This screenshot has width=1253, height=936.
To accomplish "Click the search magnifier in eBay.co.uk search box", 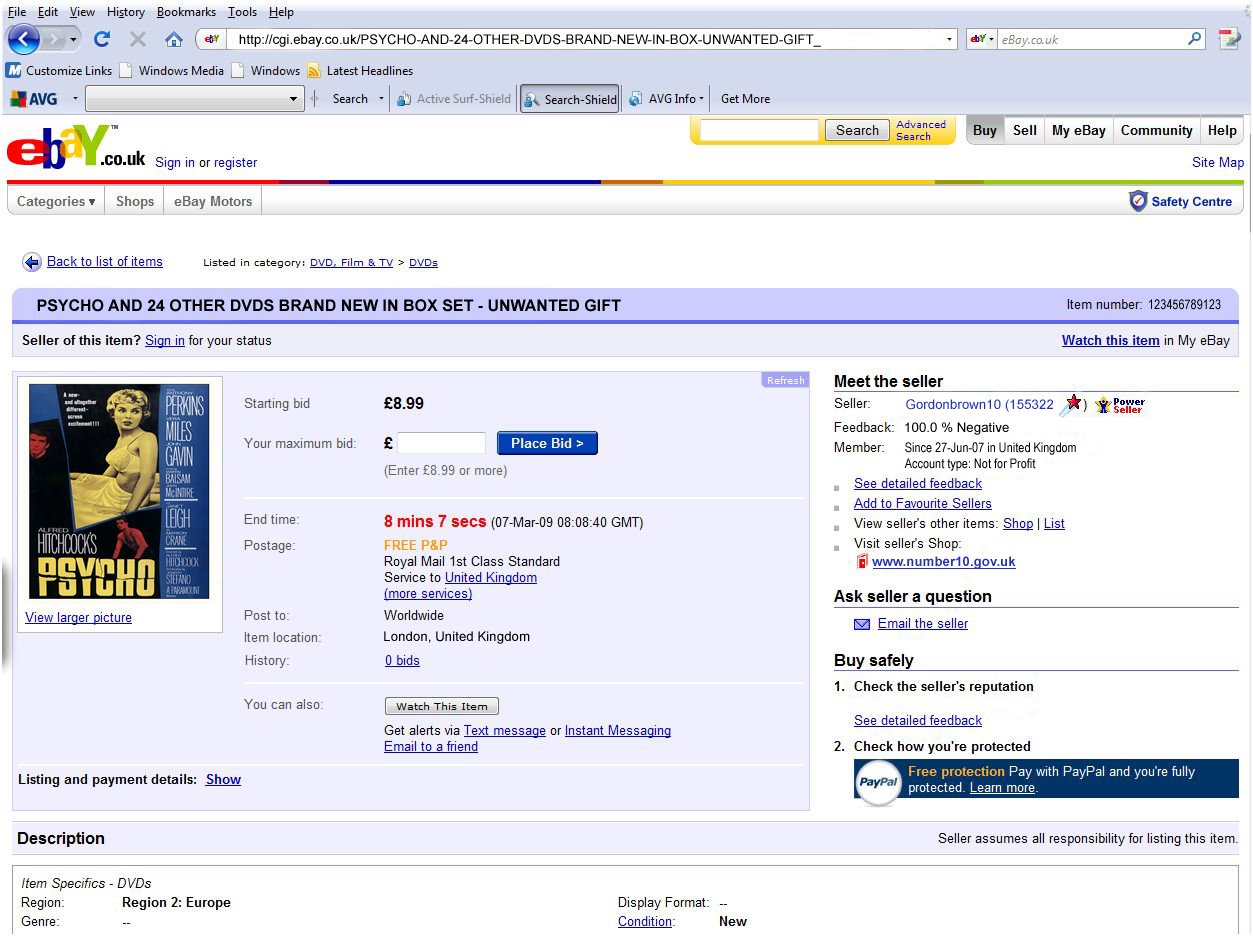I will point(1195,39).
